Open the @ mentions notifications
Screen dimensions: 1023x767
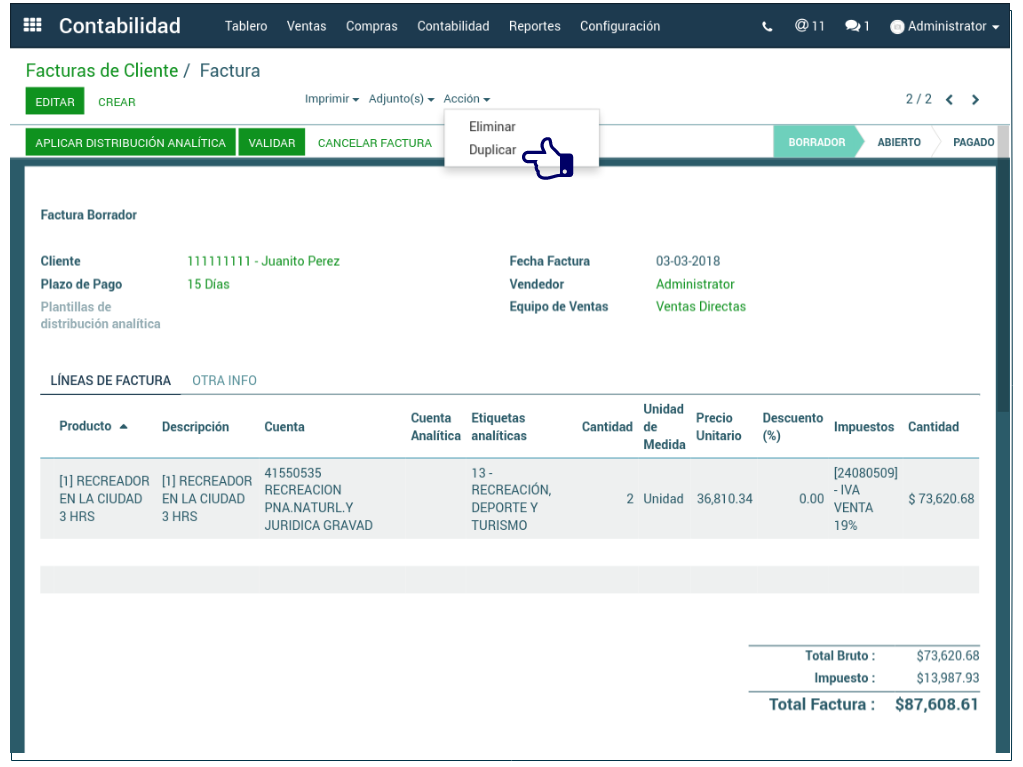809,26
